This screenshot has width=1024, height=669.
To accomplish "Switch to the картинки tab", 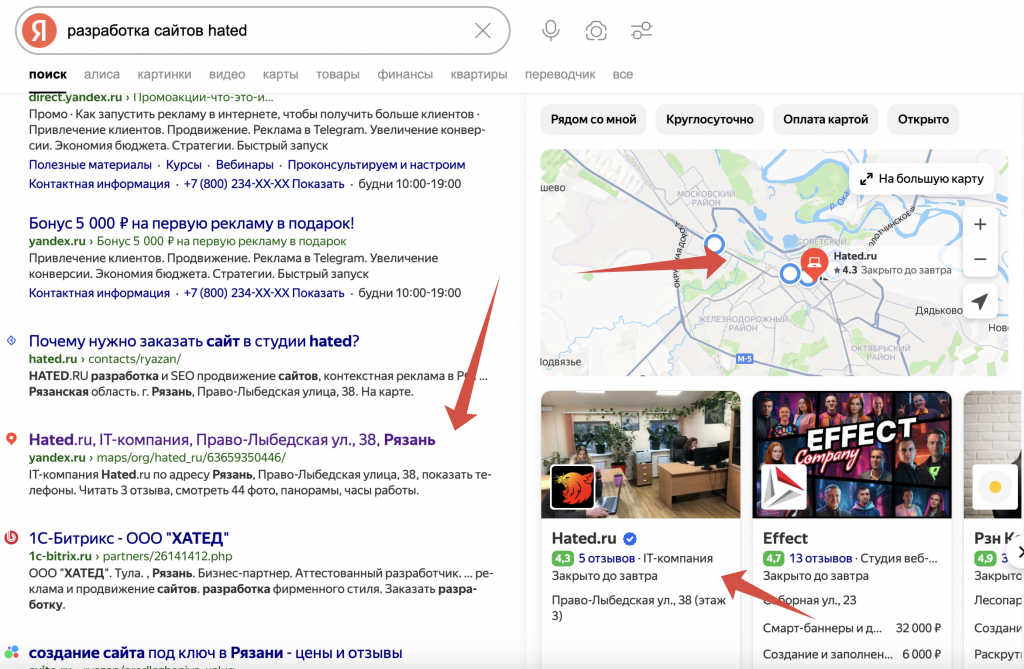I will point(164,74).
